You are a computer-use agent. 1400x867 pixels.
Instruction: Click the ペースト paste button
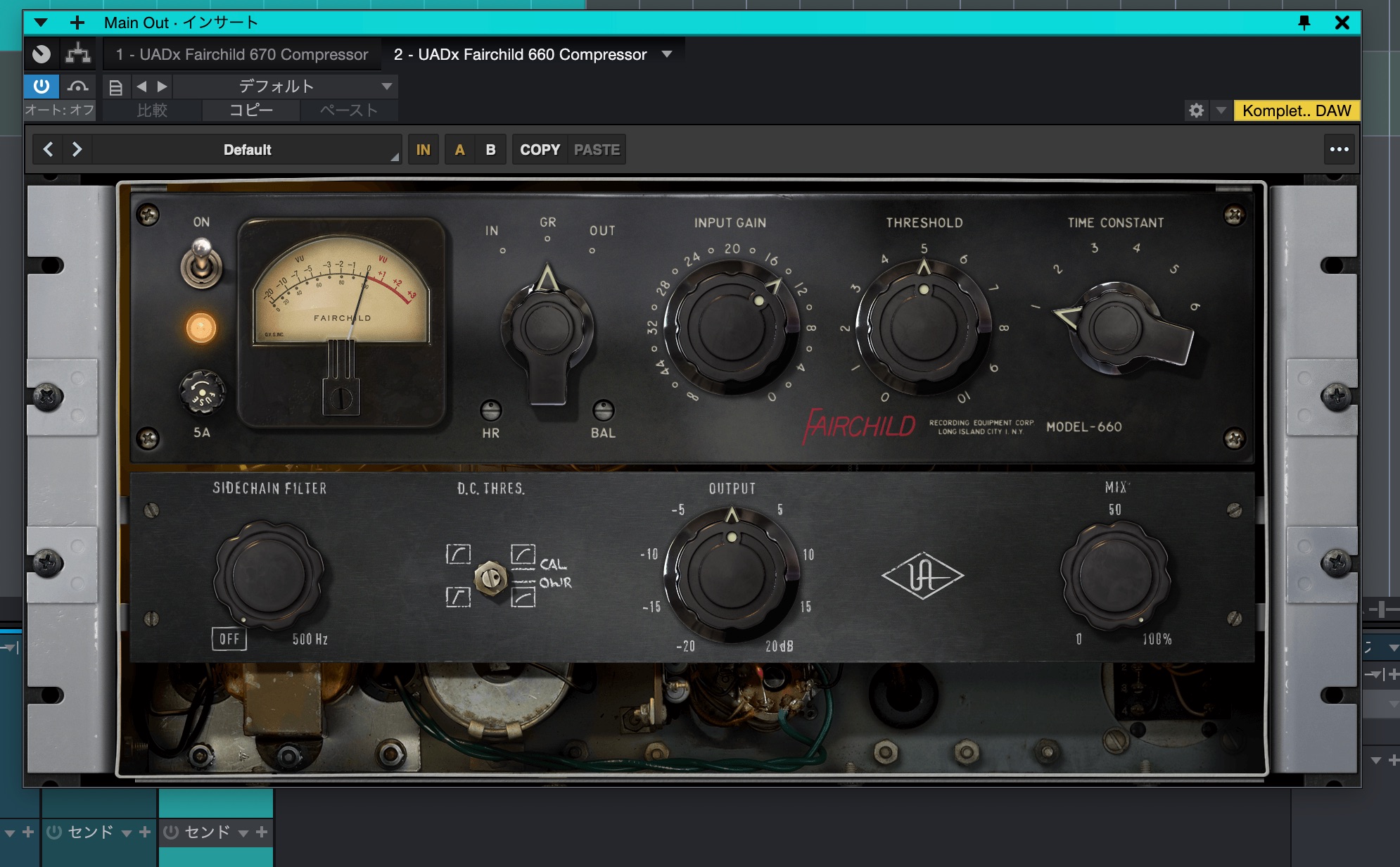[x=349, y=110]
